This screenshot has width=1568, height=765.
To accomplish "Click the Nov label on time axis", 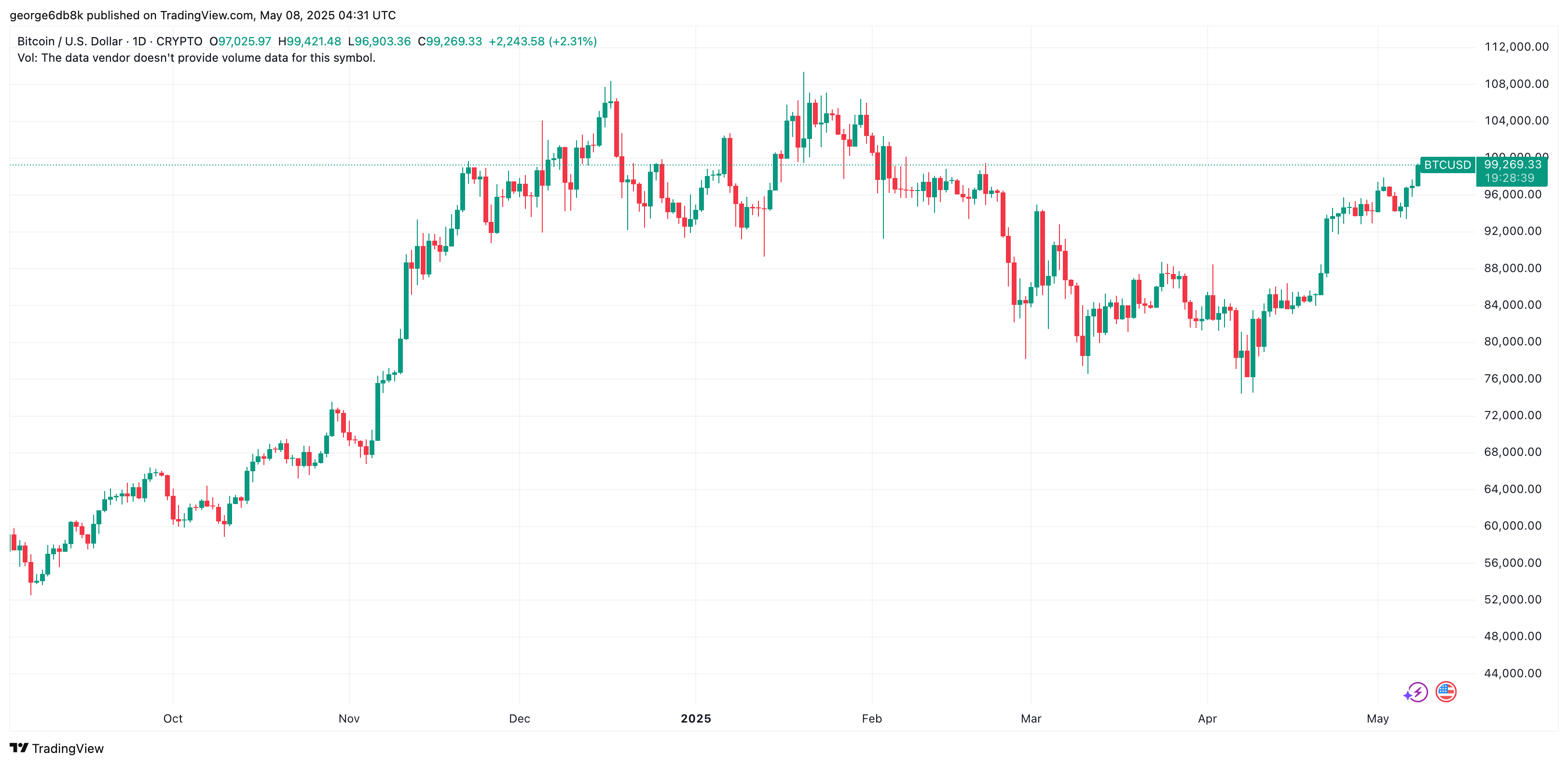I will (x=349, y=719).
